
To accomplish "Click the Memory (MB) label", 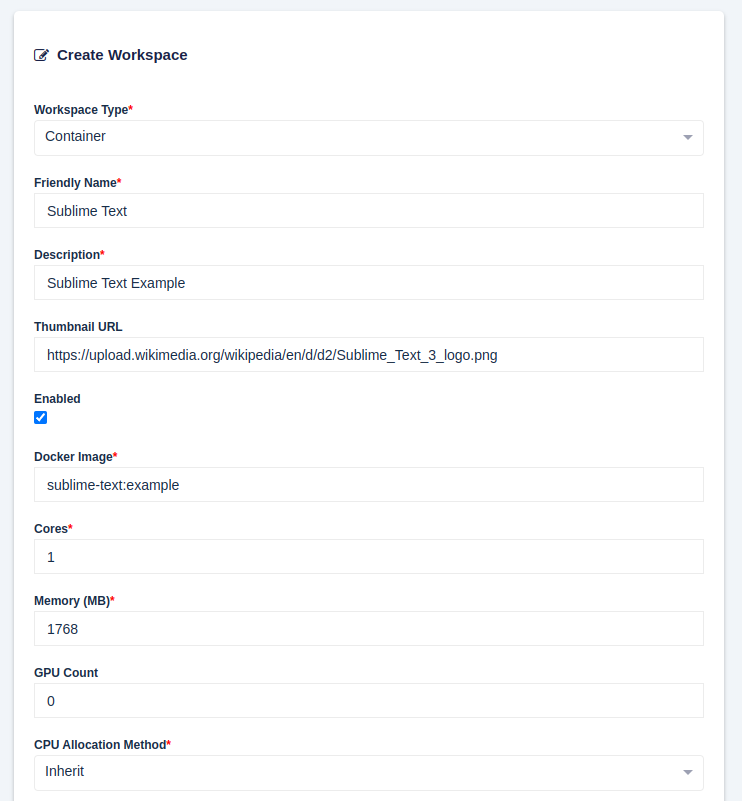I will click(x=74, y=601).
